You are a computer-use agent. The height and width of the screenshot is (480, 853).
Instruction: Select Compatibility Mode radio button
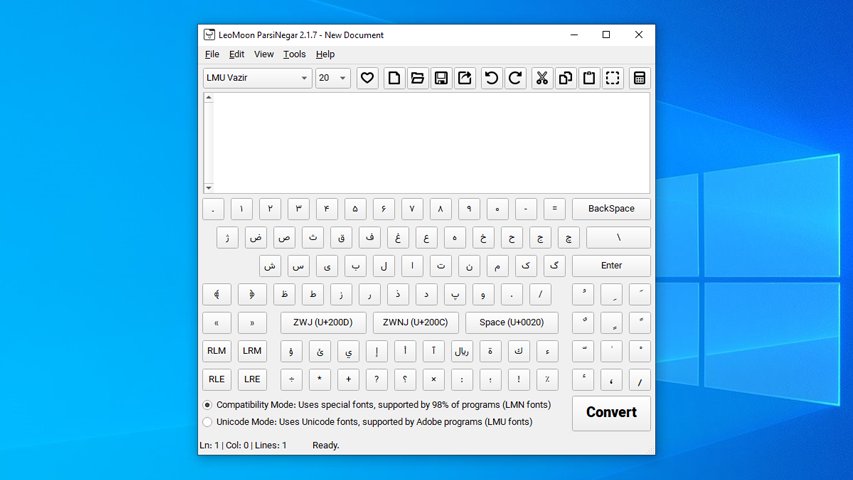point(208,405)
